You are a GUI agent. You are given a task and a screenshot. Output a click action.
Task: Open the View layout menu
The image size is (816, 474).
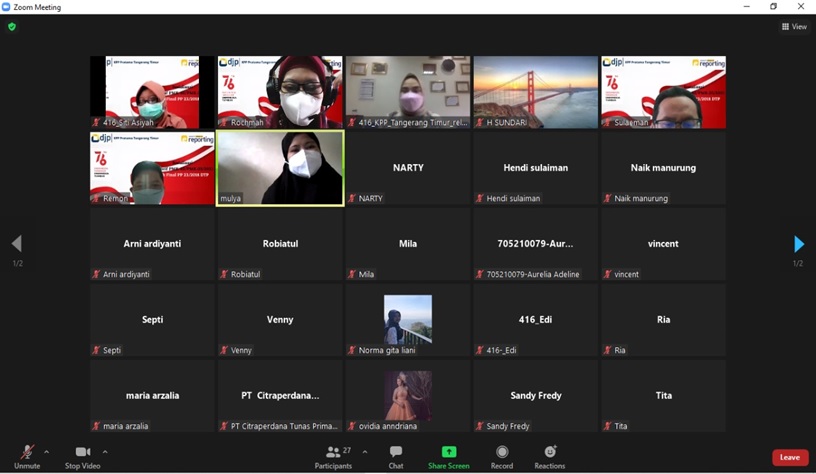coord(794,27)
